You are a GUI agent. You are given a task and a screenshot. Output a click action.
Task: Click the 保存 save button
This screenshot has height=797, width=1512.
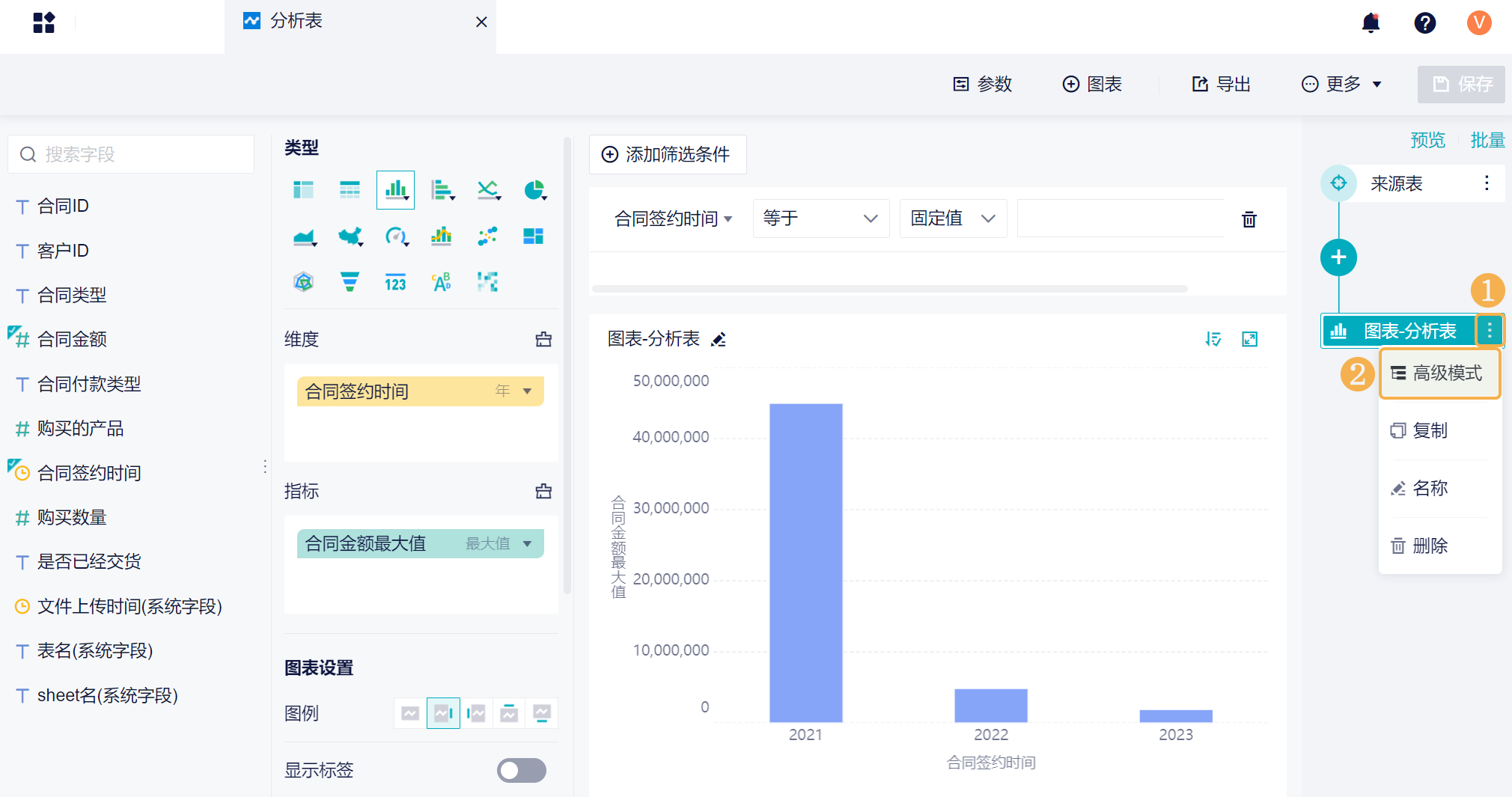[x=1461, y=84]
